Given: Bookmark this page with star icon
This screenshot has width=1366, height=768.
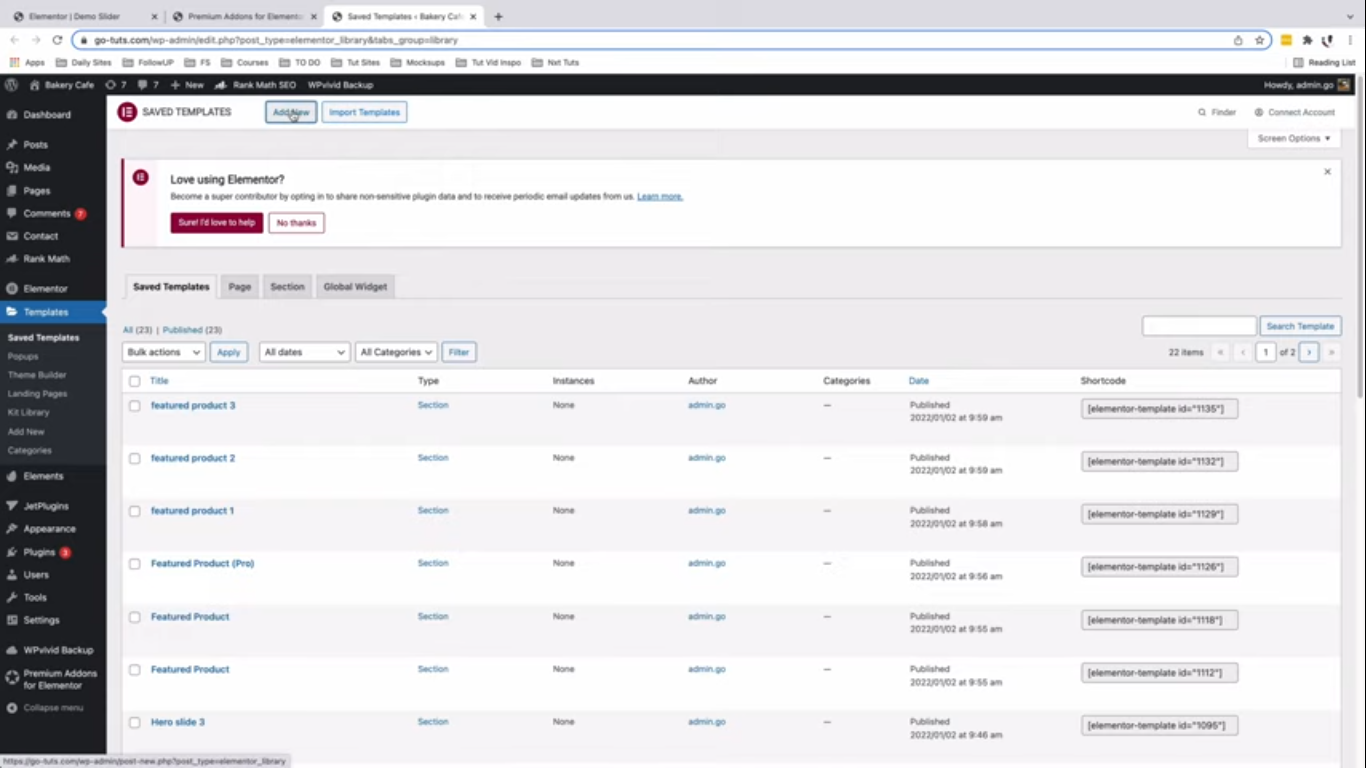Looking at the screenshot, I should (x=1260, y=40).
